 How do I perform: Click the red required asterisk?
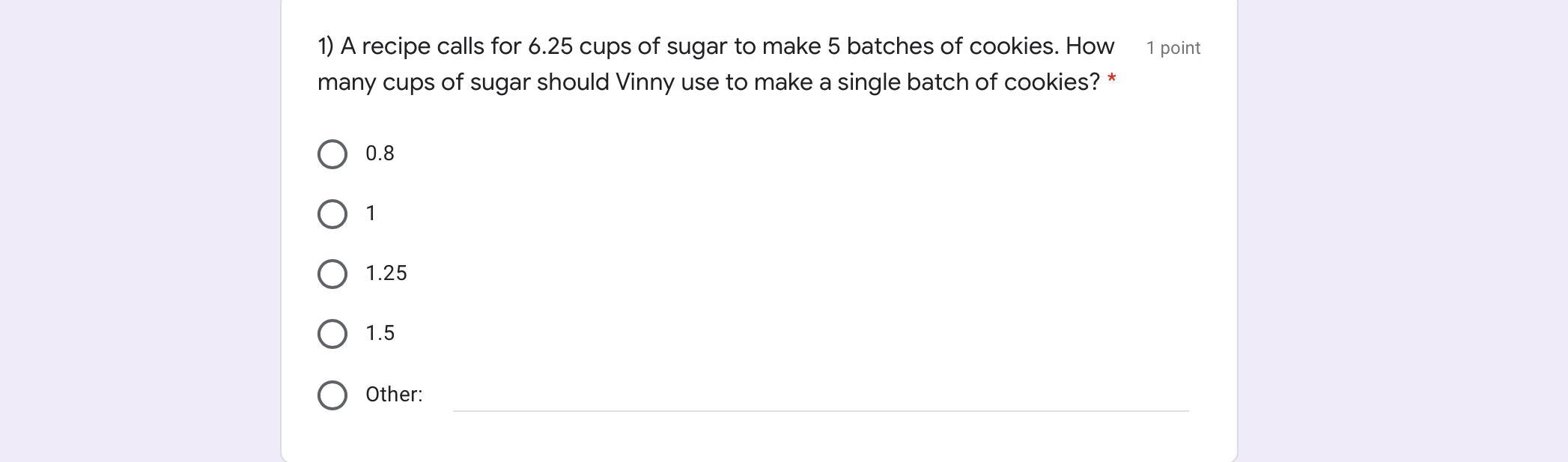1111,79
